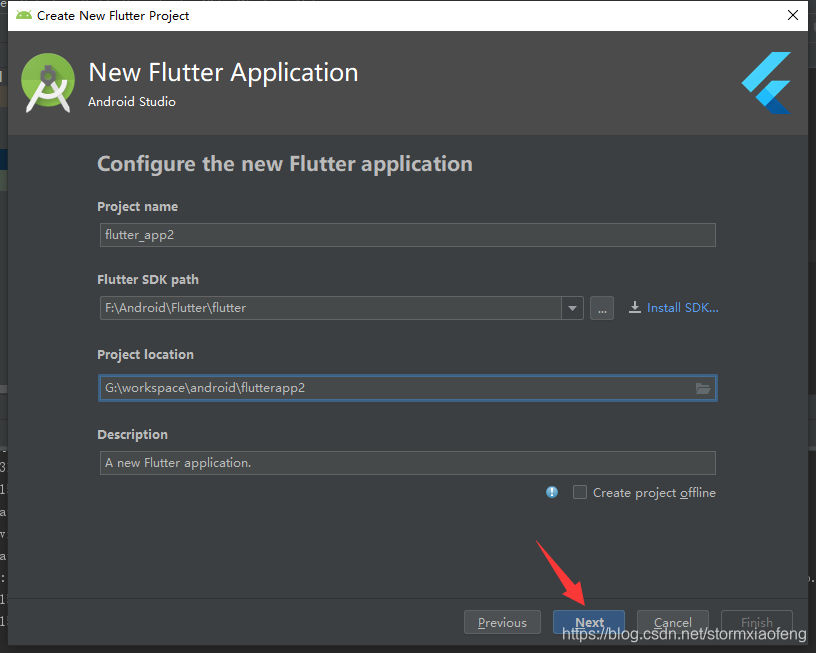The width and height of the screenshot is (816, 653).
Task: Click the Project name label
Action: pyautogui.click(x=137, y=207)
